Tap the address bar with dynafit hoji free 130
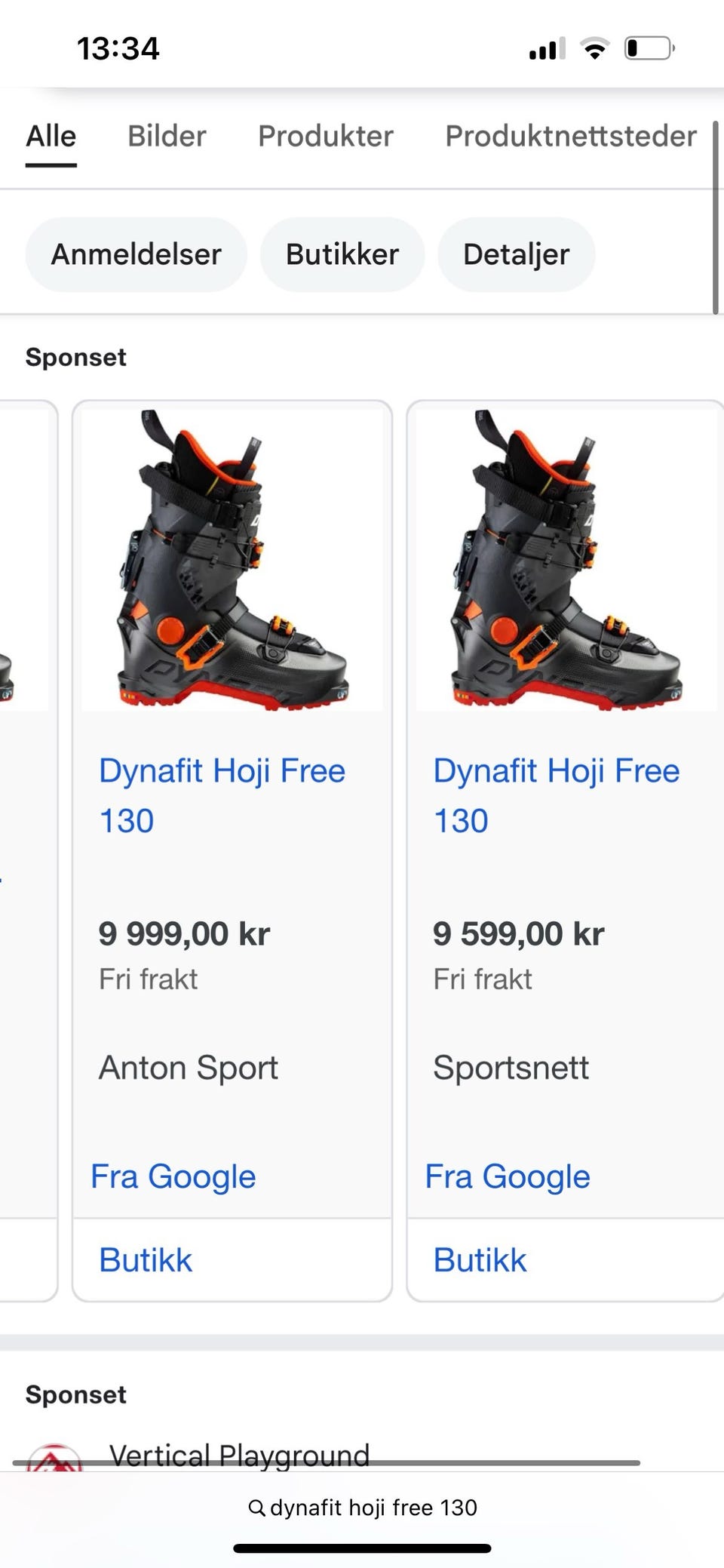 362,1508
